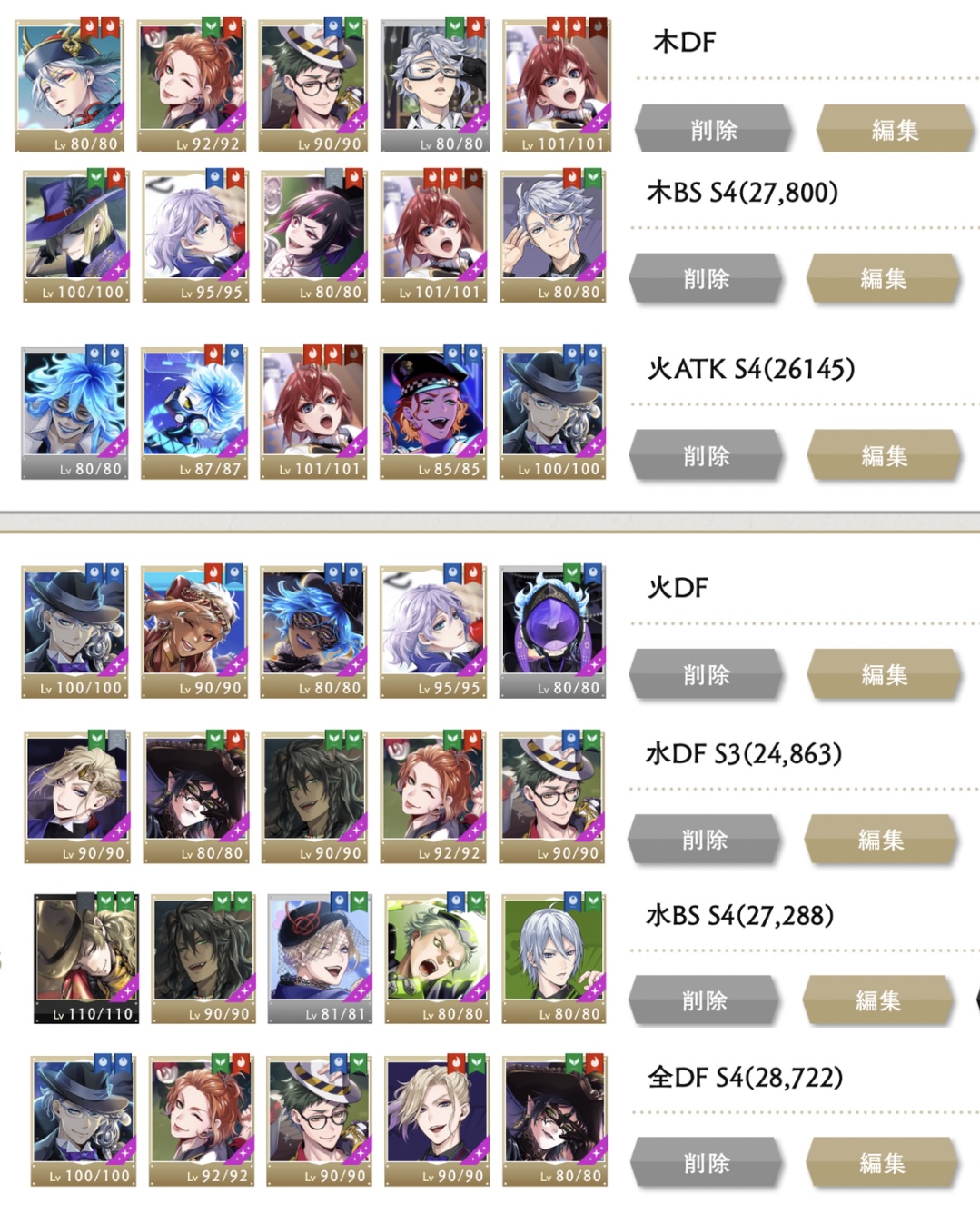This screenshot has width=980, height=1214.
Task: Edit the 火ATK S4(26145) deck
Action: click(x=884, y=454)
